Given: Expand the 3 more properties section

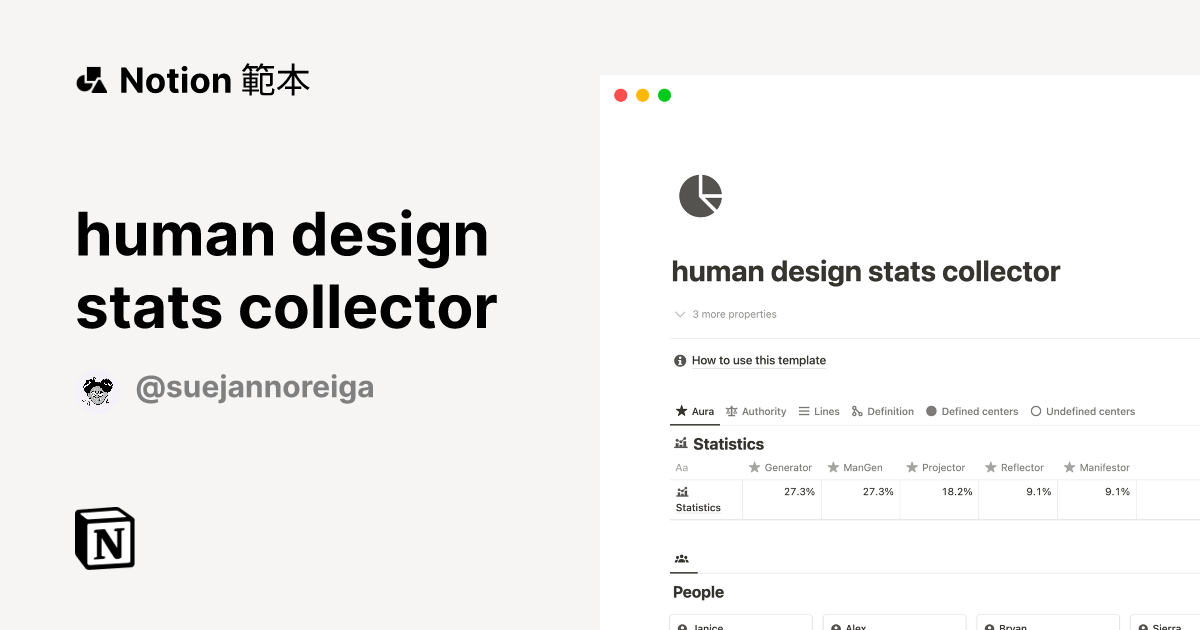Looking at the screenshot, I should click(734, 314).
